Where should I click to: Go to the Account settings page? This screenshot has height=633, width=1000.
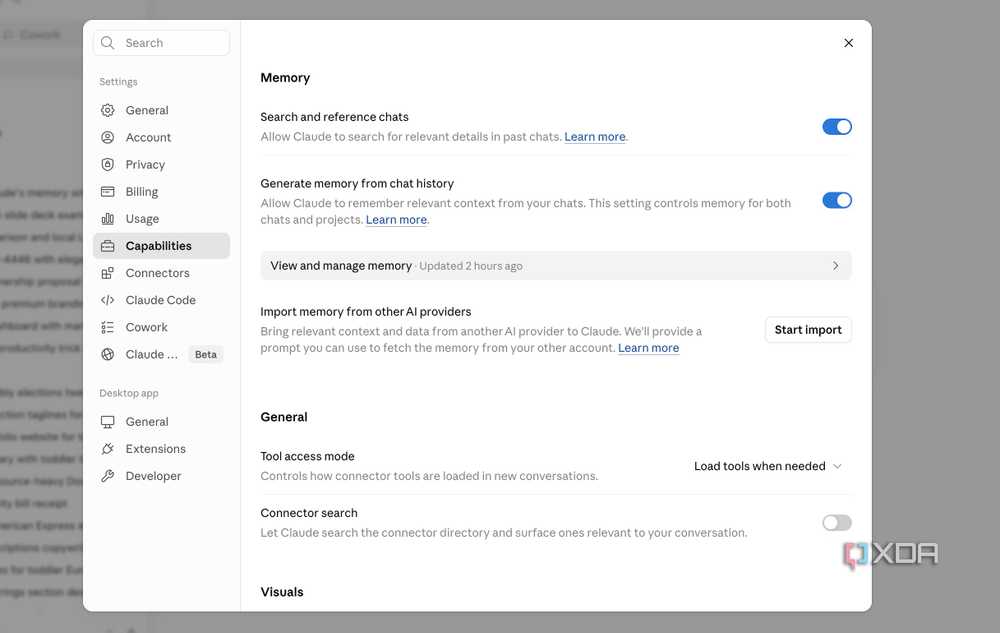pos(161,137)
